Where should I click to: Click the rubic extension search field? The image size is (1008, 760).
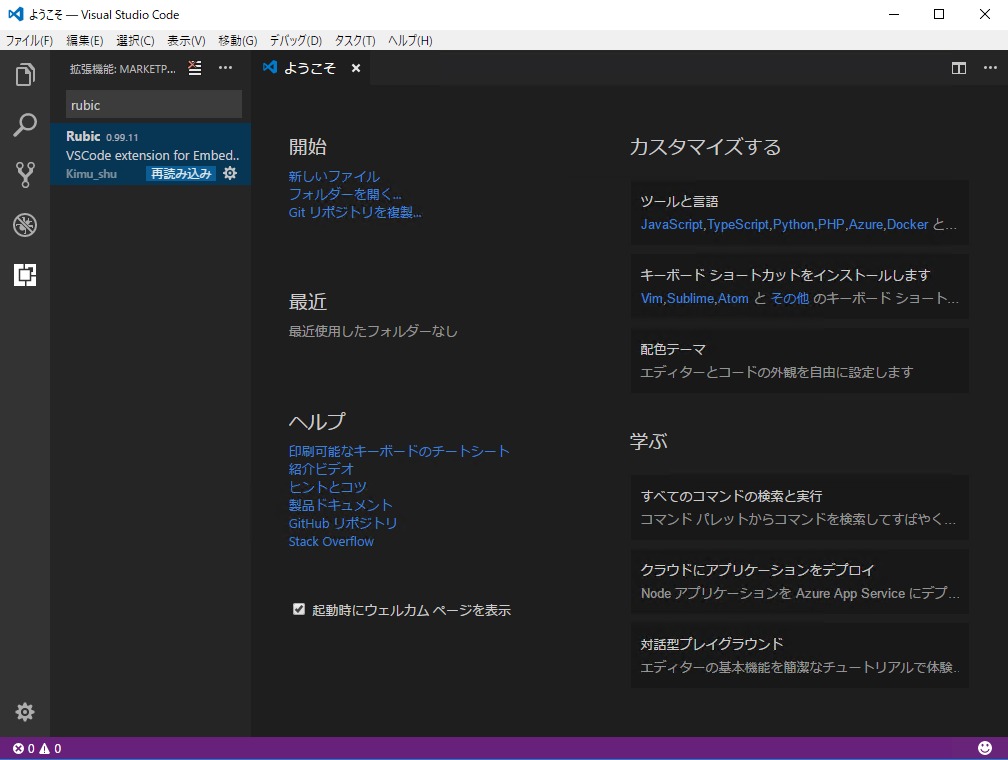tap(154, 105)
